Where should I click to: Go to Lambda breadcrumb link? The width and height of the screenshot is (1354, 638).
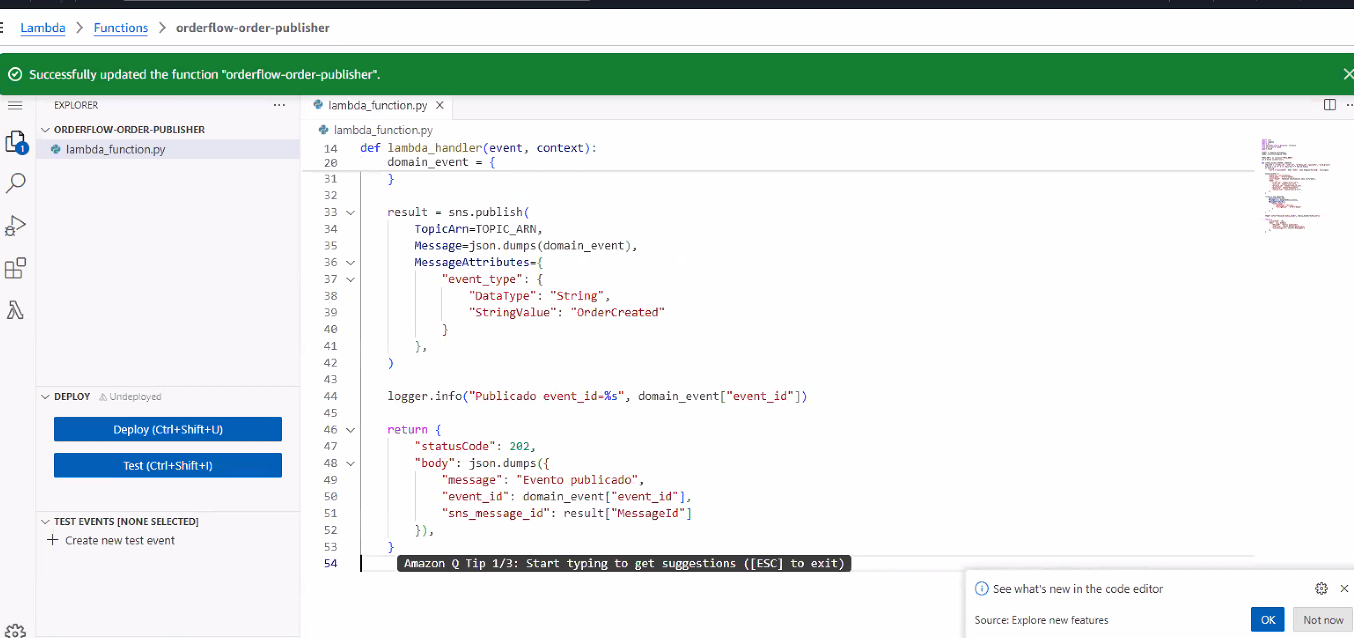tap(43, 28)
